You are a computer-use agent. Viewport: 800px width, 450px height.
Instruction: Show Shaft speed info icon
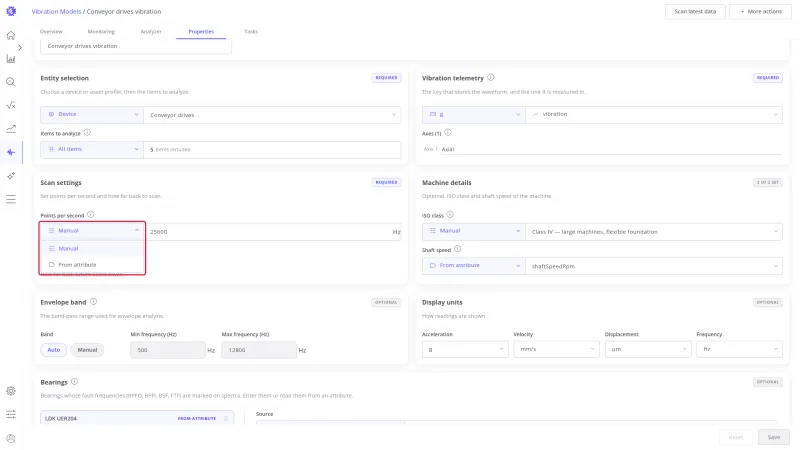point(457,249)
